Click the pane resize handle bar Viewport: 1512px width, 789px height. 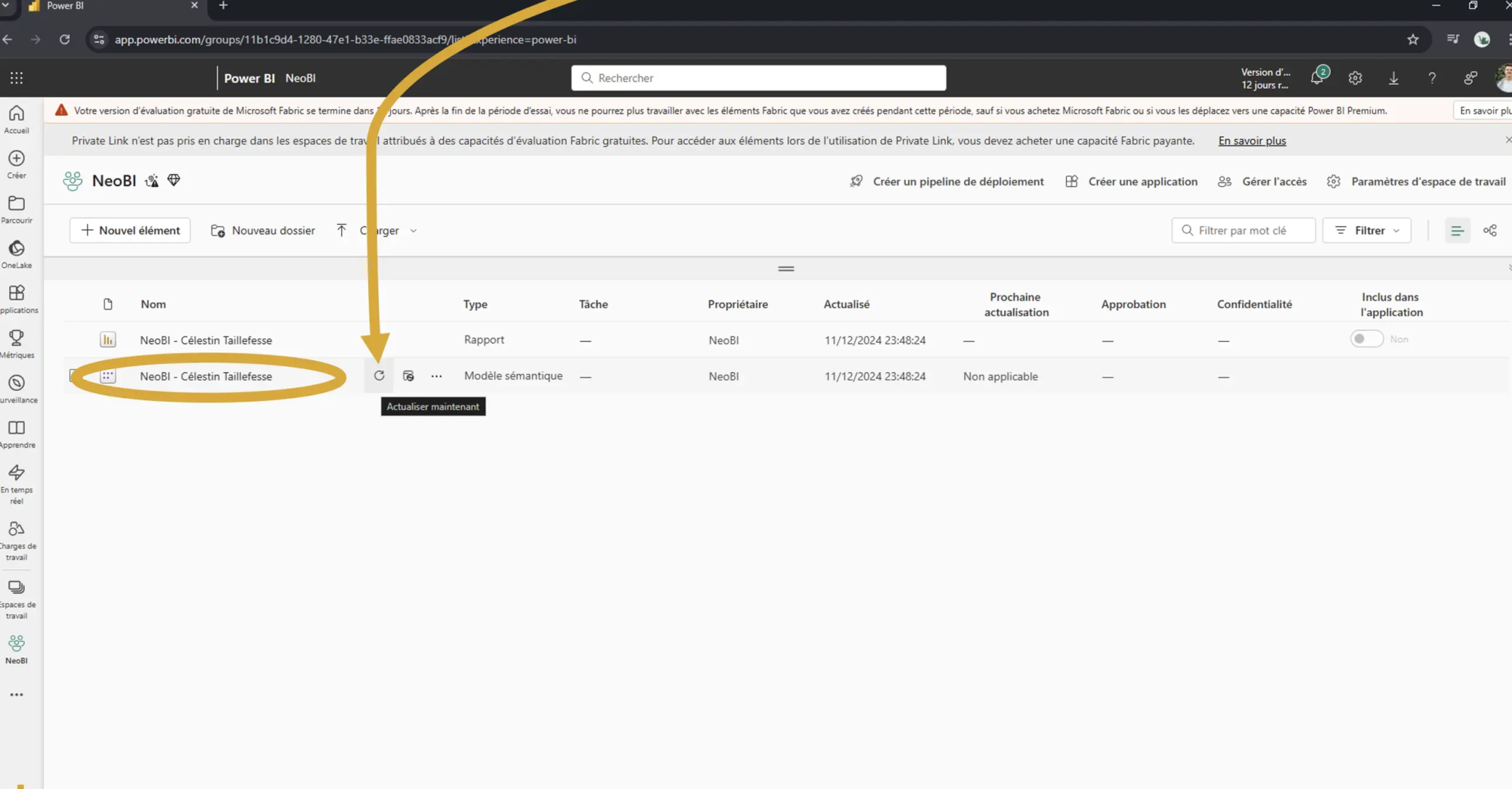pos(785,269)
